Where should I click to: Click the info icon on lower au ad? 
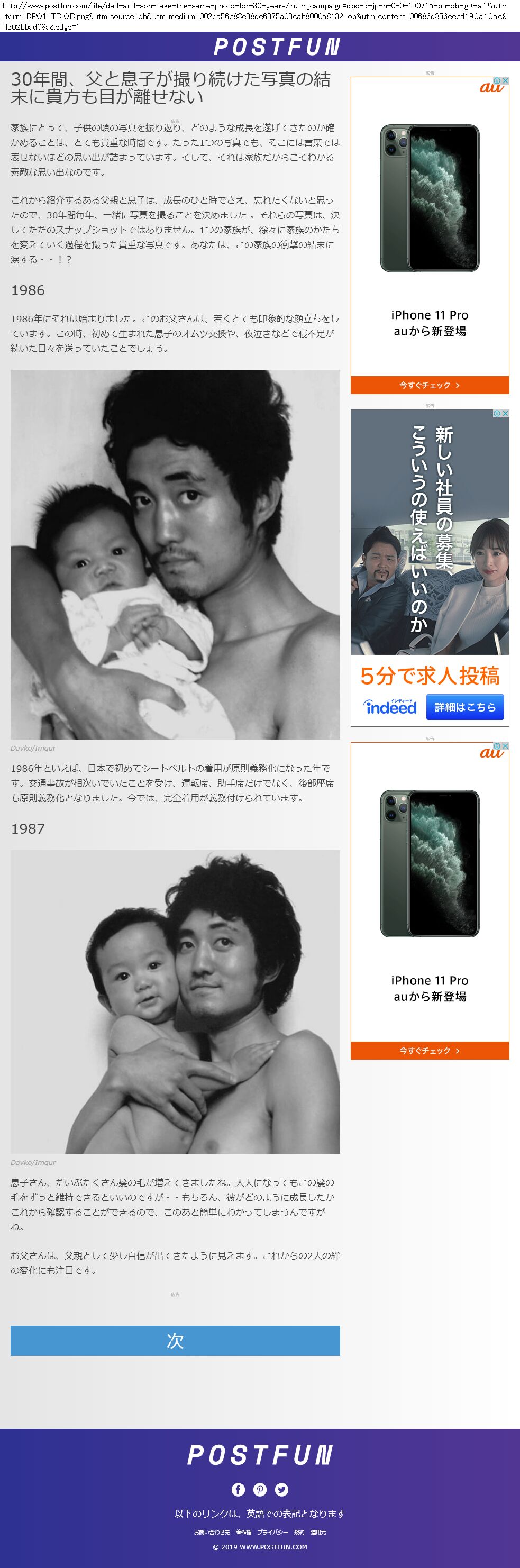(497, 746)
